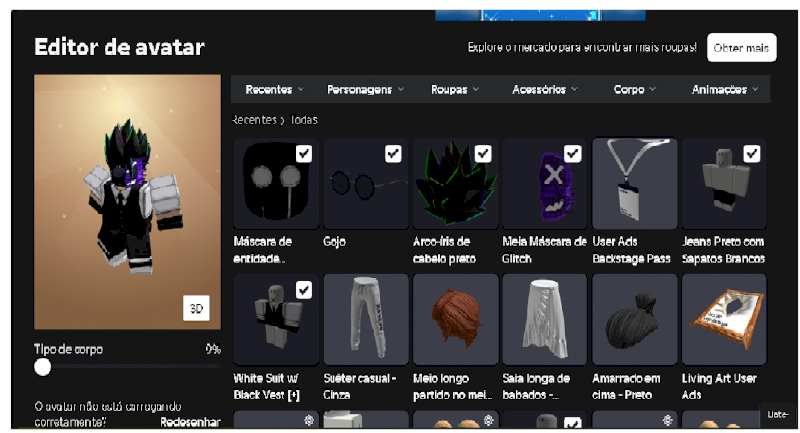Viewport: 800px width, 433px height.
Task: Click the Meia Máscara de Glitch name
Action: click(544, 250)
